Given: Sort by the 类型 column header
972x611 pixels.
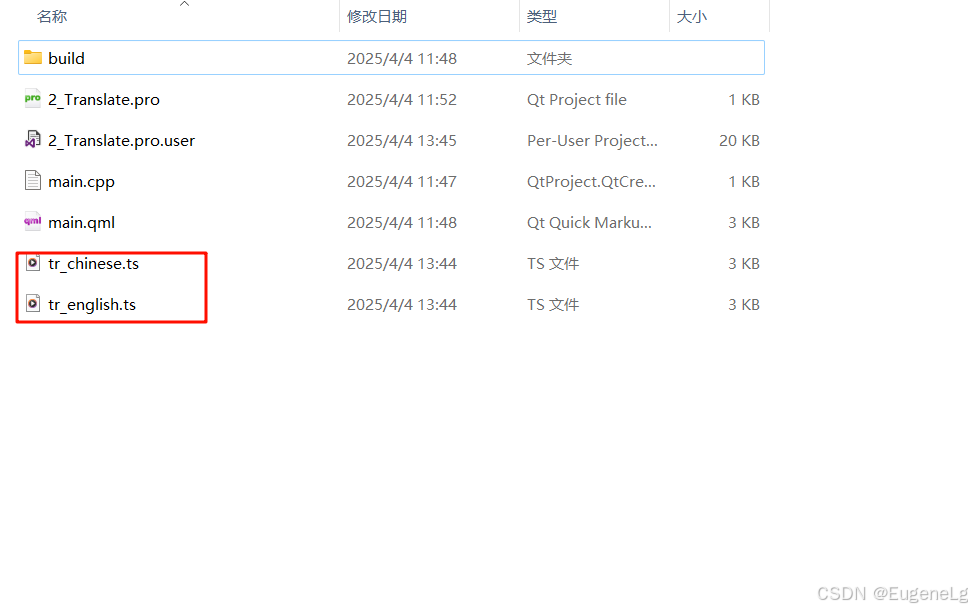Looking at the screenshot, I should (x=542, y=17).
